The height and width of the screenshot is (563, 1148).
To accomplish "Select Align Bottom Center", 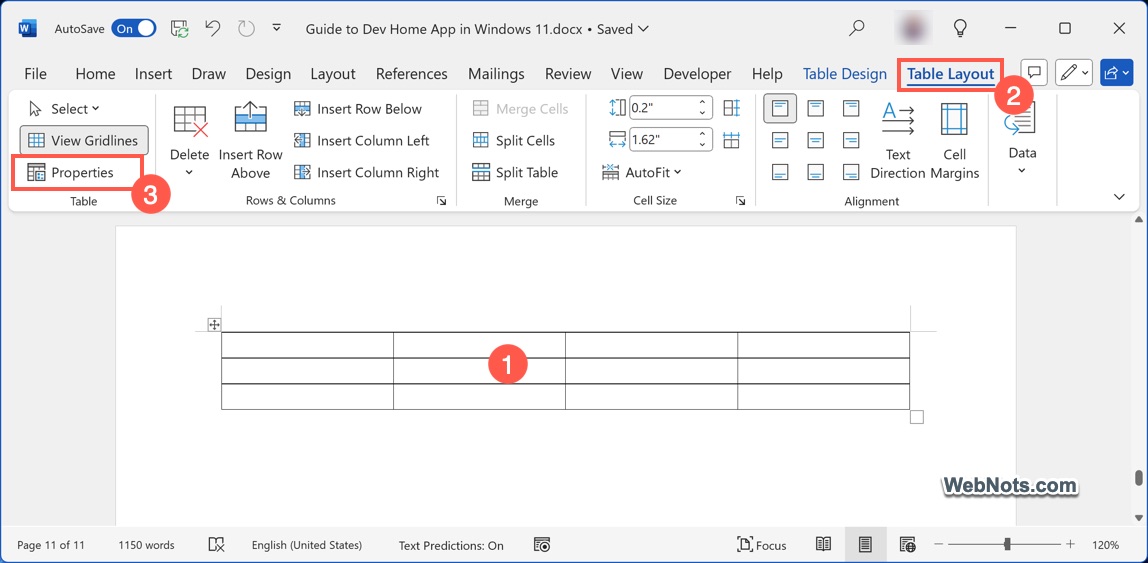I will (816, 172).
